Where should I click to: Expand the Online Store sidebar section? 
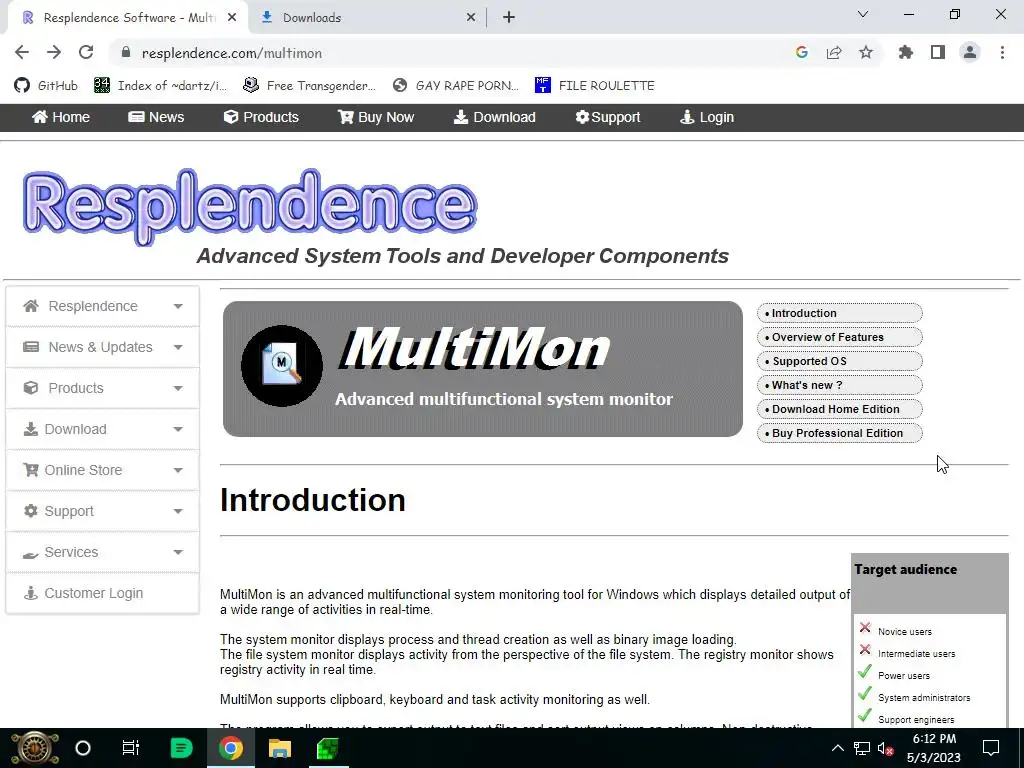coord(103,470)
